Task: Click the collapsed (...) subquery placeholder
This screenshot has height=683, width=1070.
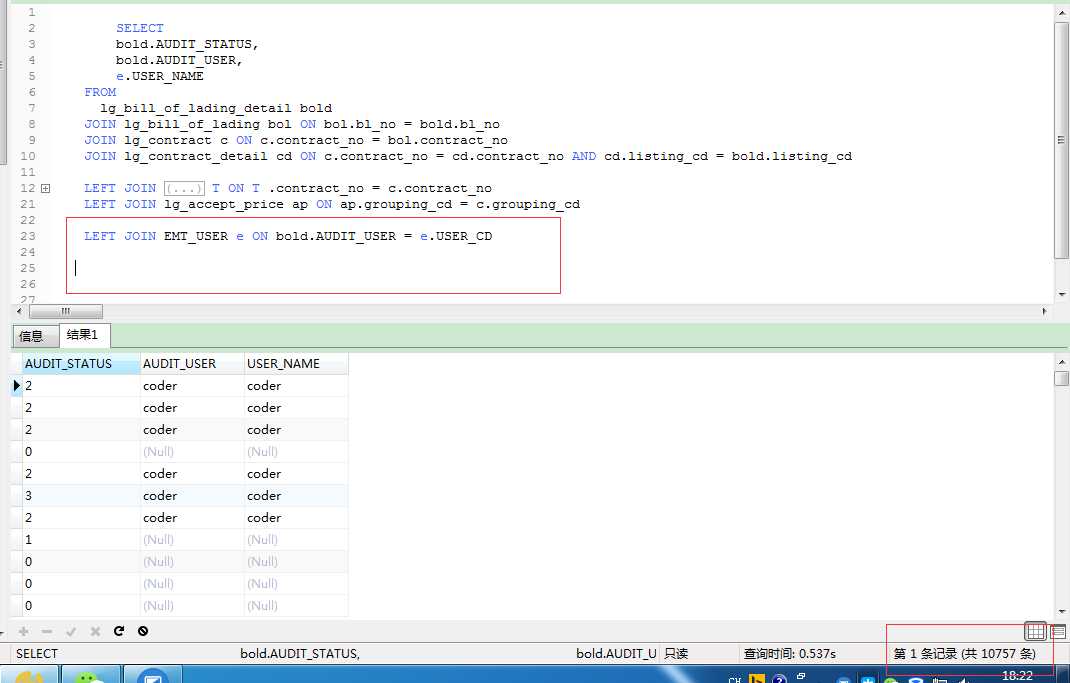Action: (x=184, y=188)
